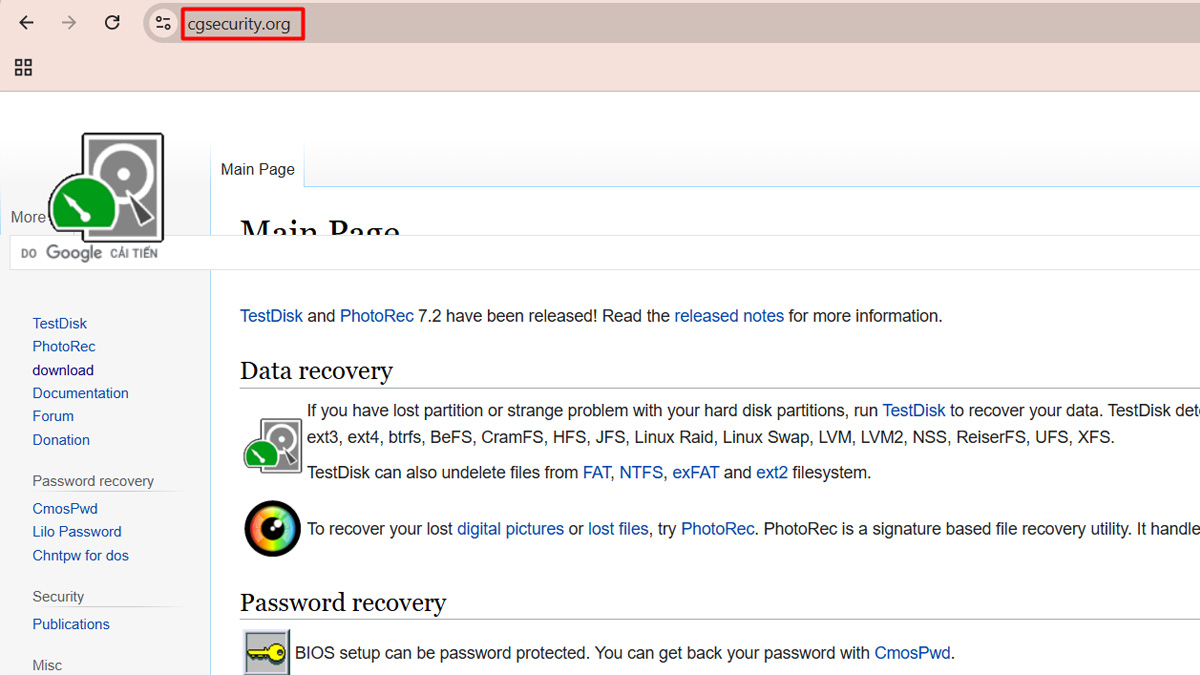
Task: Click the FAT filesystem link
Action: 597,473
